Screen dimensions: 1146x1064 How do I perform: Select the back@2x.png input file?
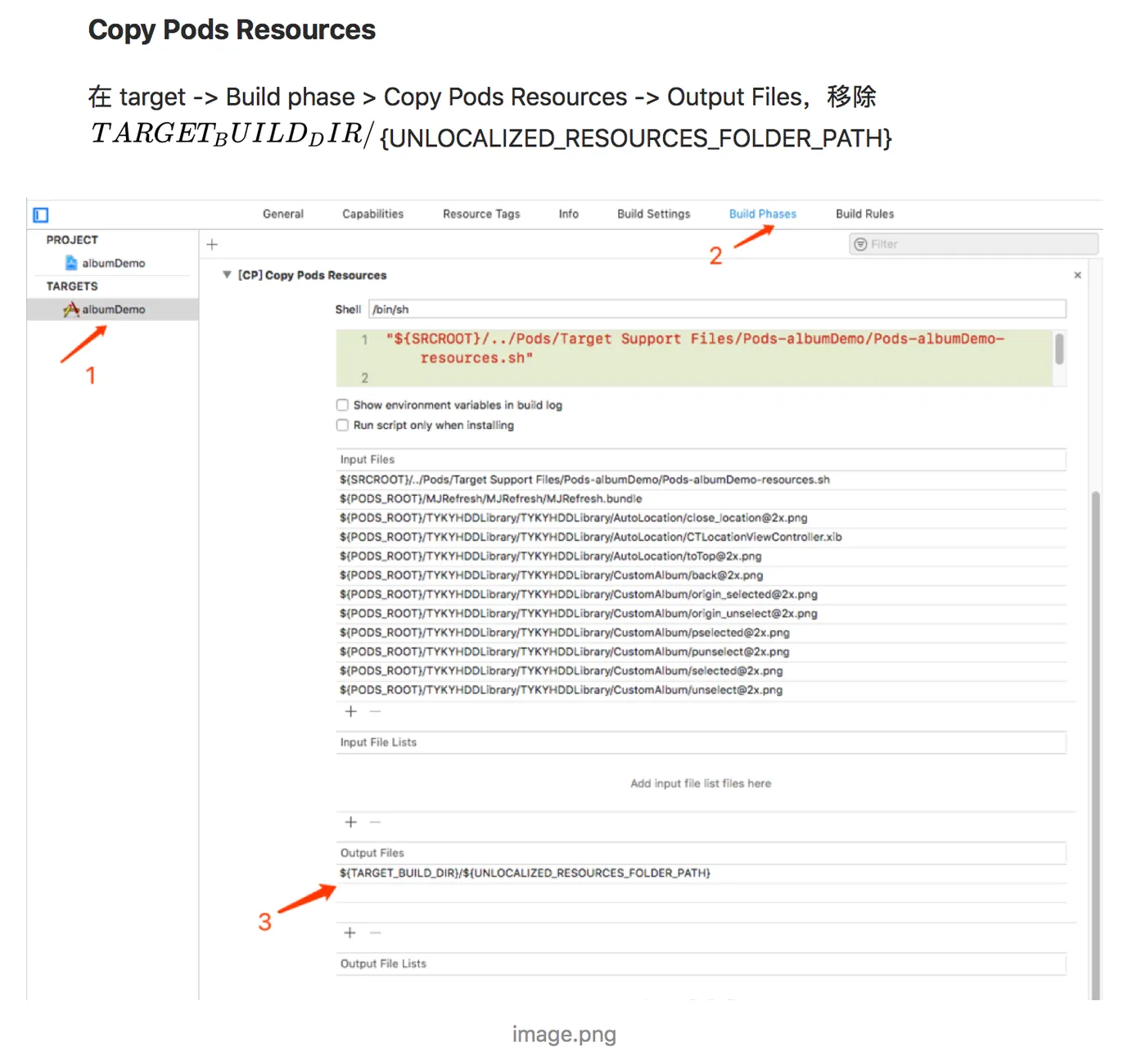(x=702, y=575)
